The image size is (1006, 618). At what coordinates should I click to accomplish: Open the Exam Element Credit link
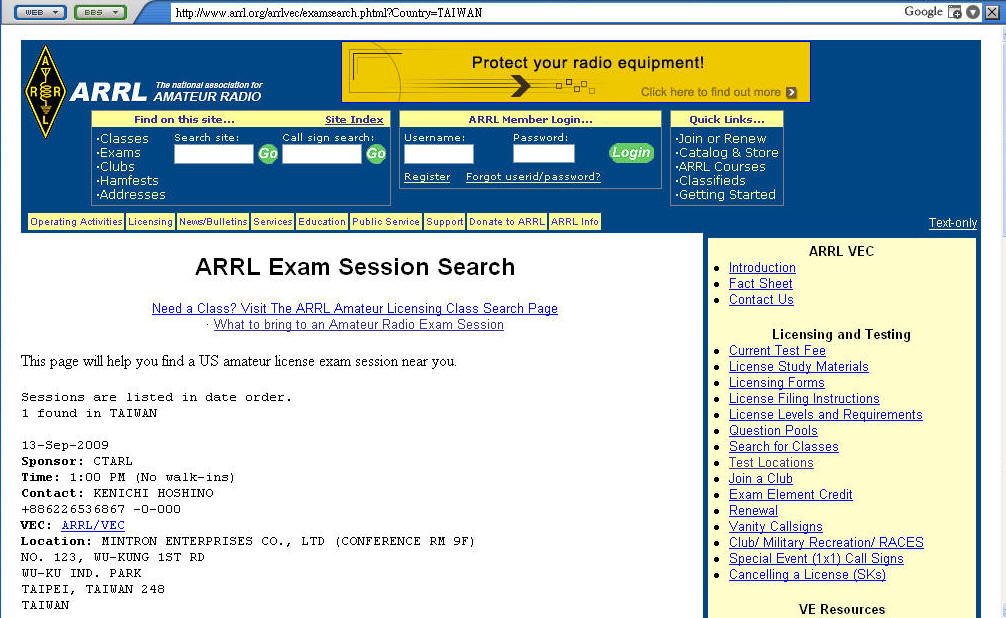[x=790, y=495]
